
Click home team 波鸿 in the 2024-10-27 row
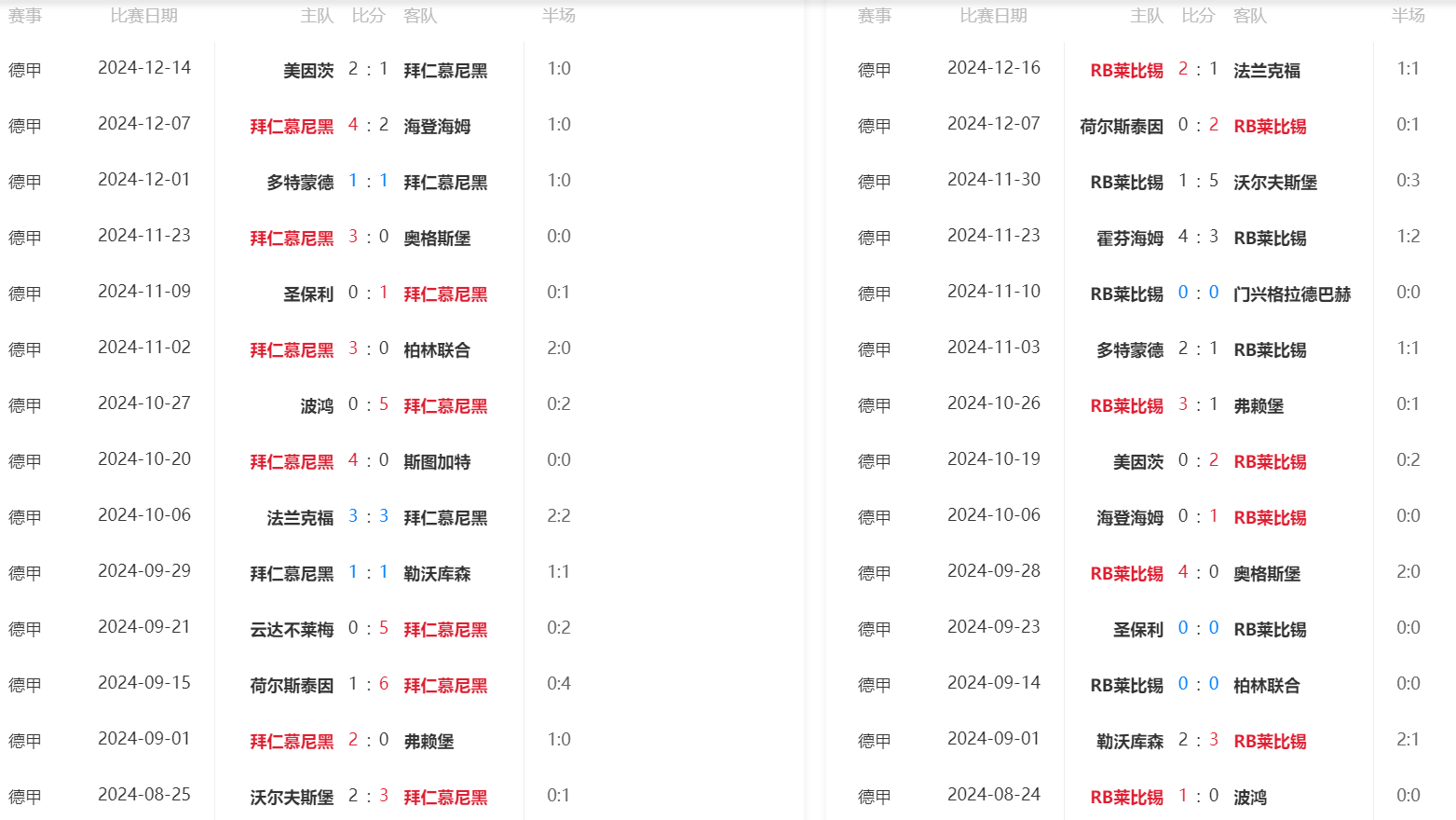[317, 406]
